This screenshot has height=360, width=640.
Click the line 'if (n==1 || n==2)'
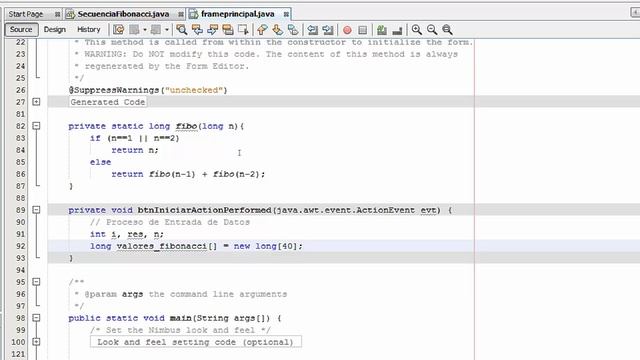135,138
